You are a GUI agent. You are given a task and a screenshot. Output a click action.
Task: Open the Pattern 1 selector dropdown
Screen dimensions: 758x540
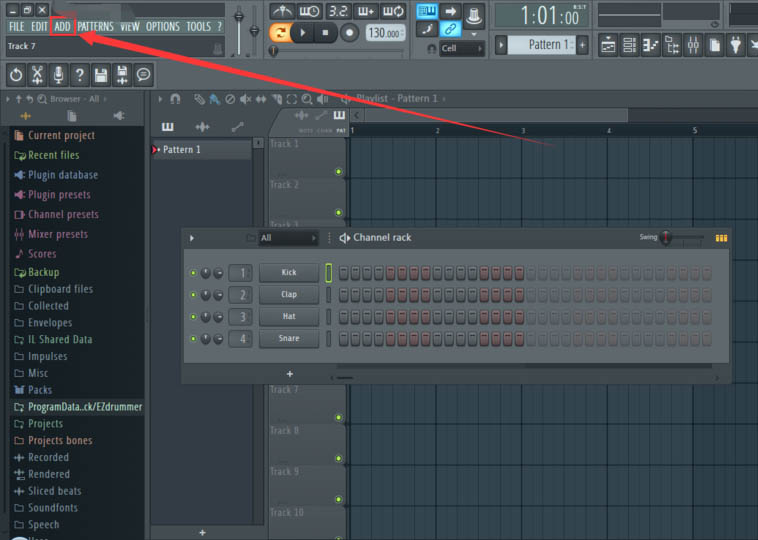click(541, 45)
